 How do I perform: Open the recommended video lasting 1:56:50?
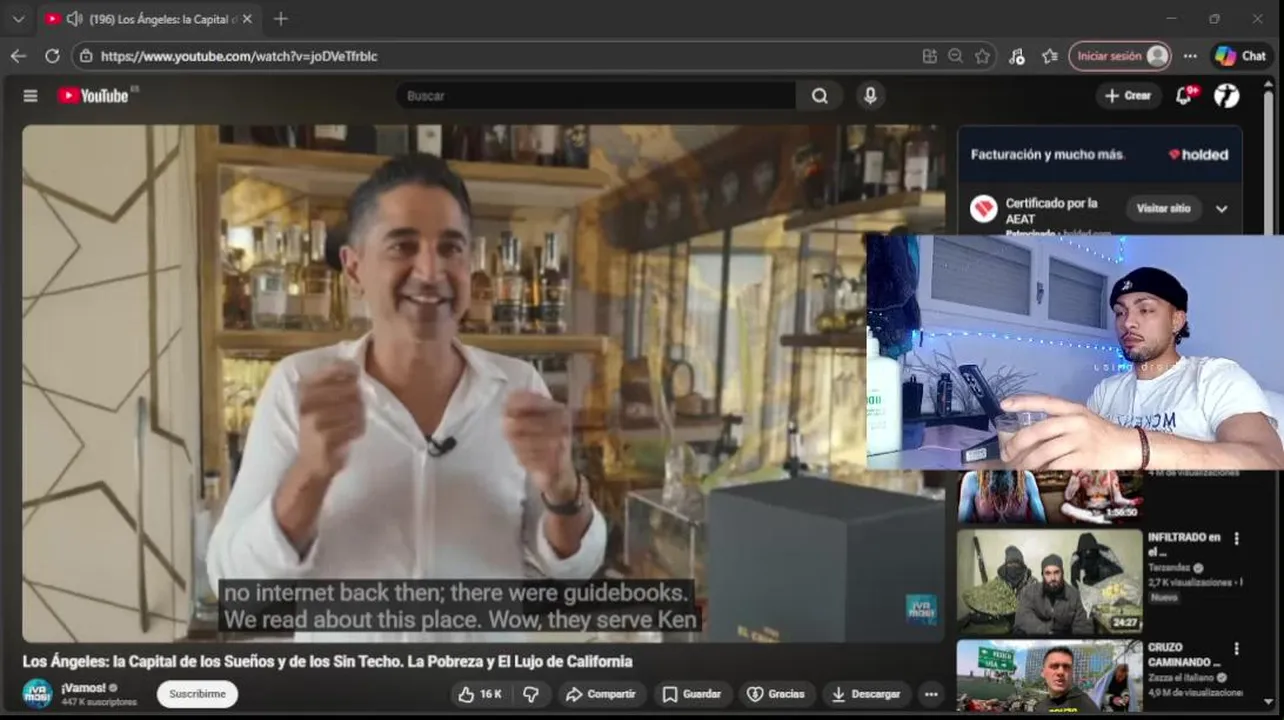click(x=1049, y=497)
